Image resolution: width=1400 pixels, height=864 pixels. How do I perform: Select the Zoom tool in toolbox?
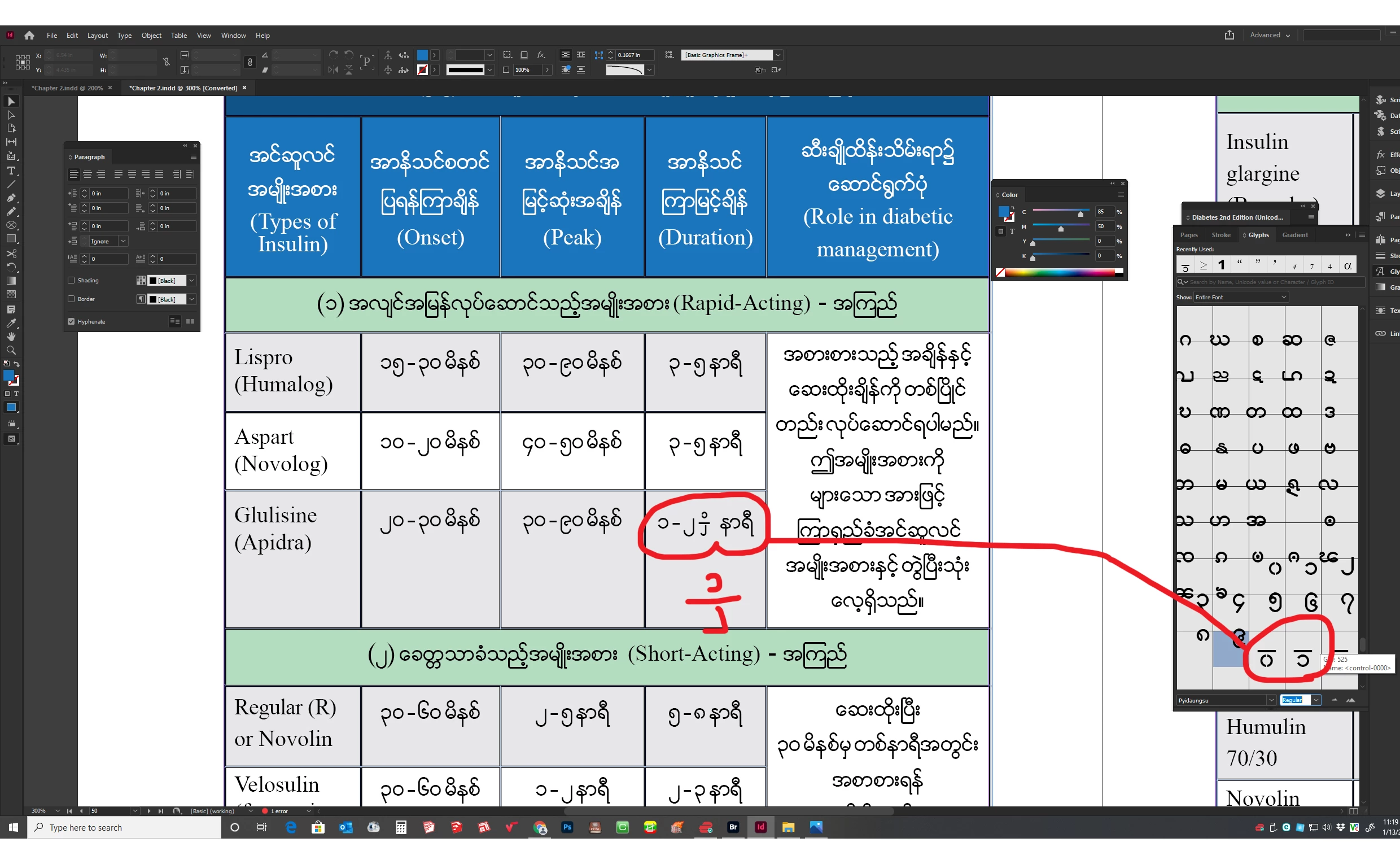[x=11, y=350]
